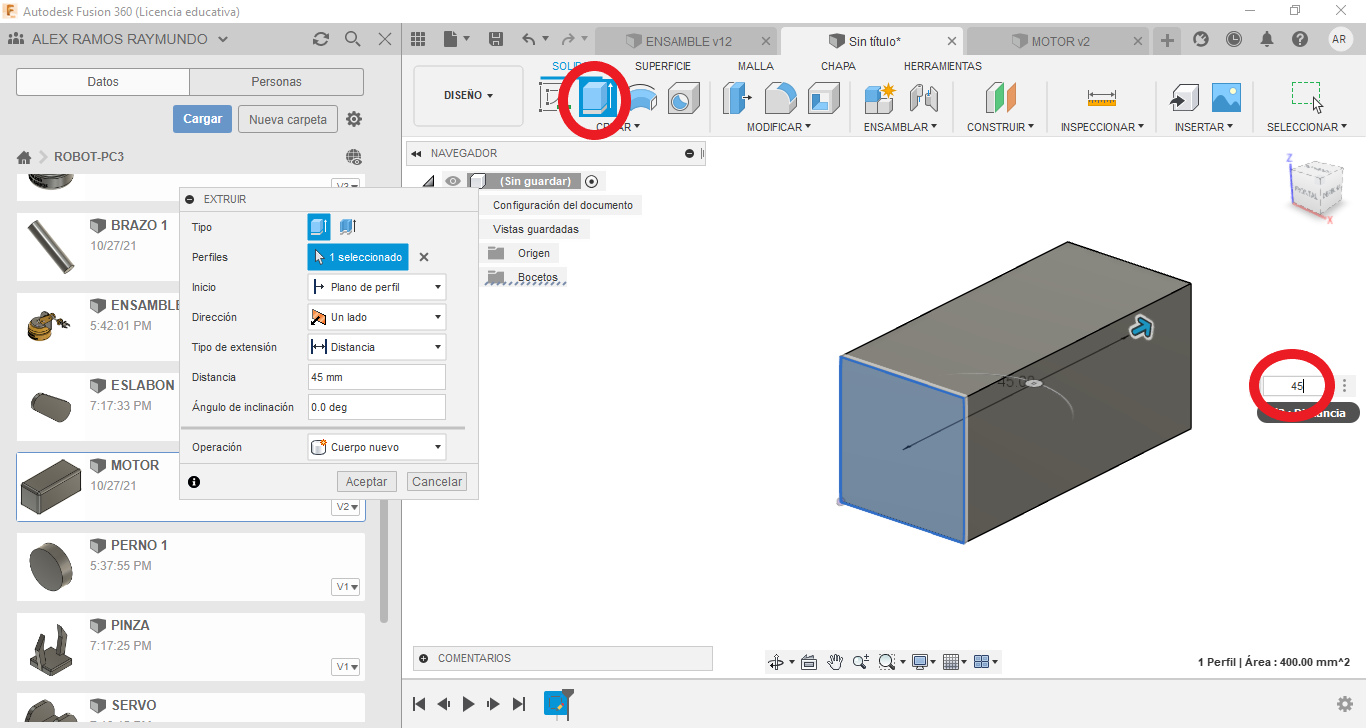Activate the window selection tool
1366x728 pixels.
(x=1307, y=97)
